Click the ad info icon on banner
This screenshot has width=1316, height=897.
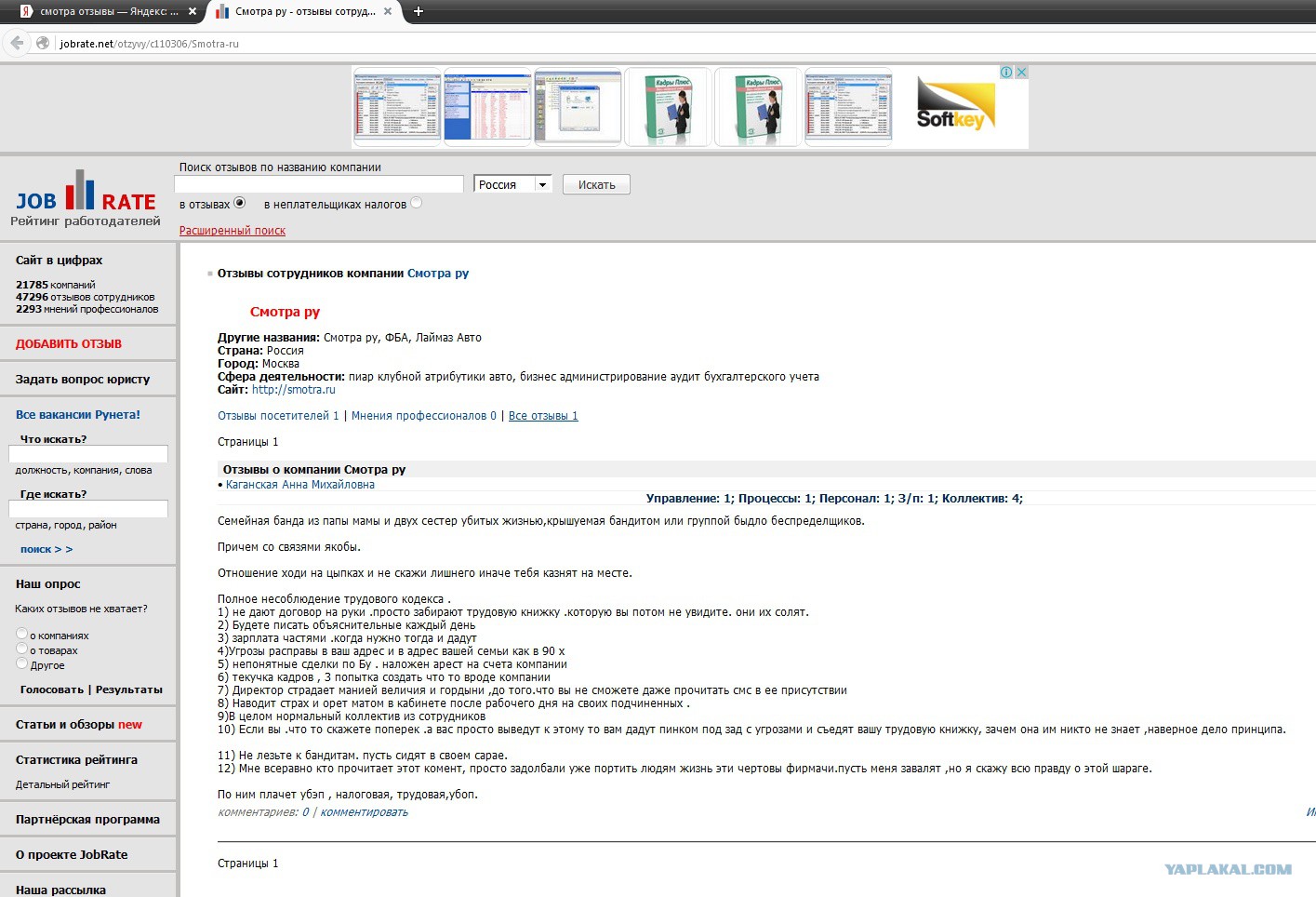pos(1006,72)
